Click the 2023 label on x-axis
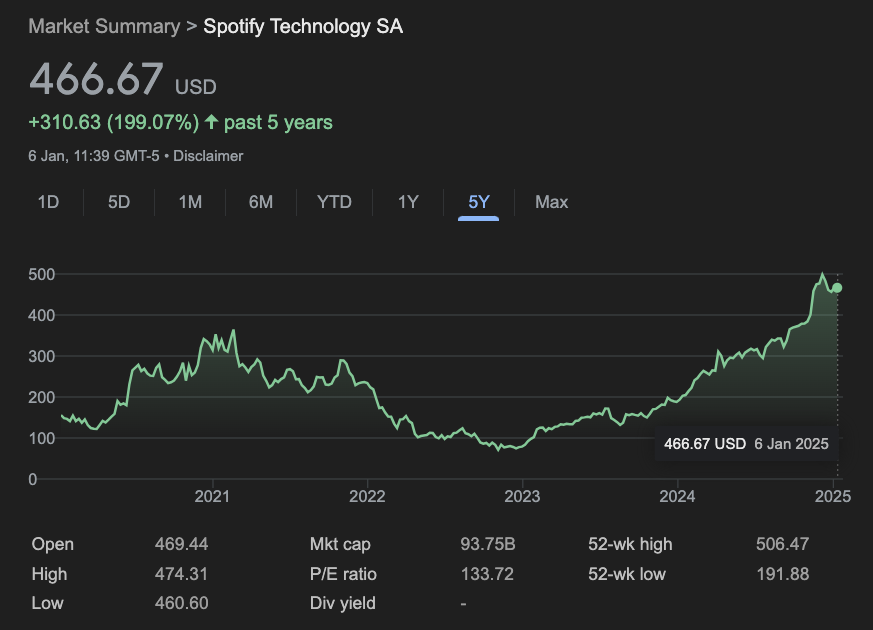873x630 pixels. tap(522, 496)
